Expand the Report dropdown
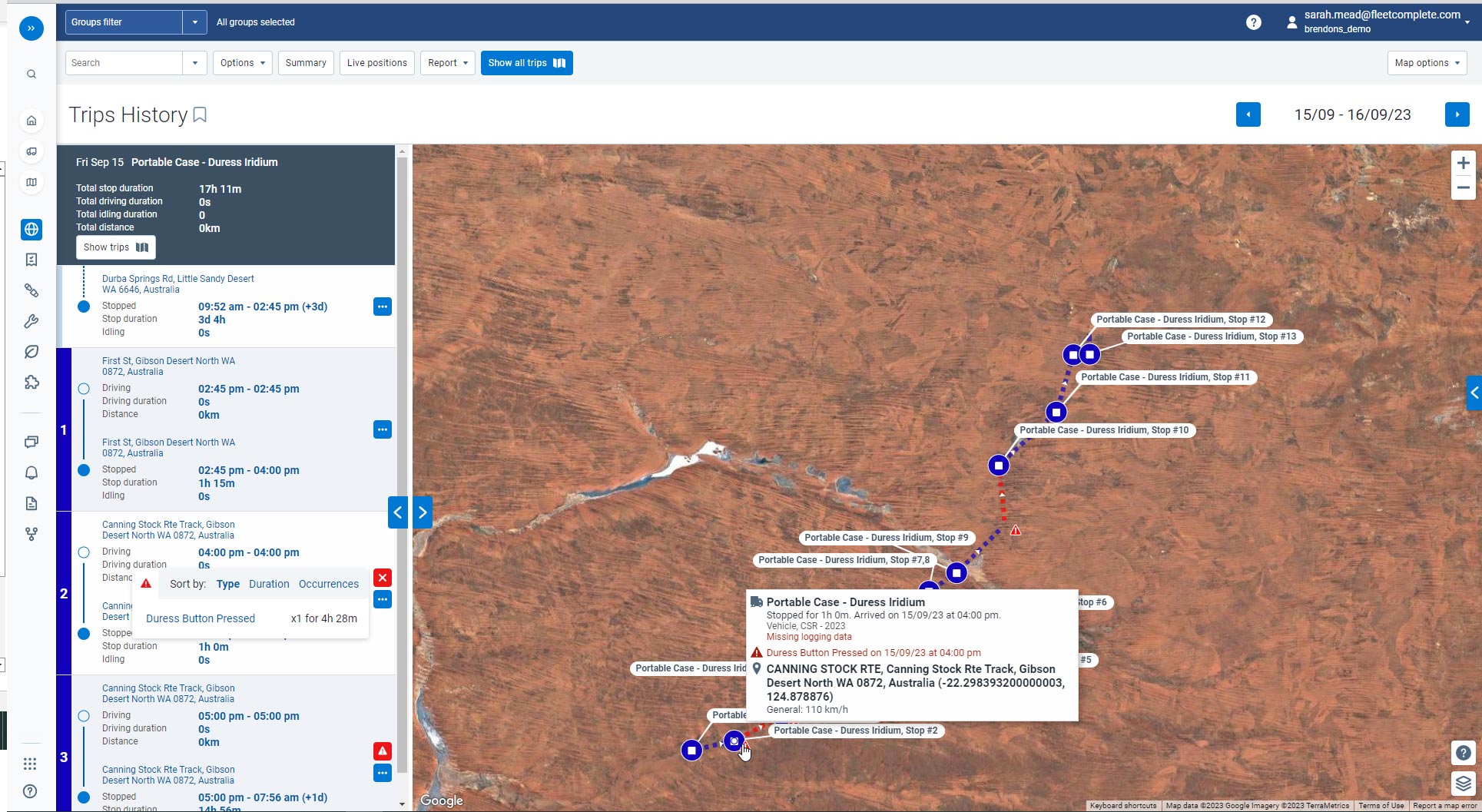The height and width of the screenshot is (812, 1482). point(446,62)
